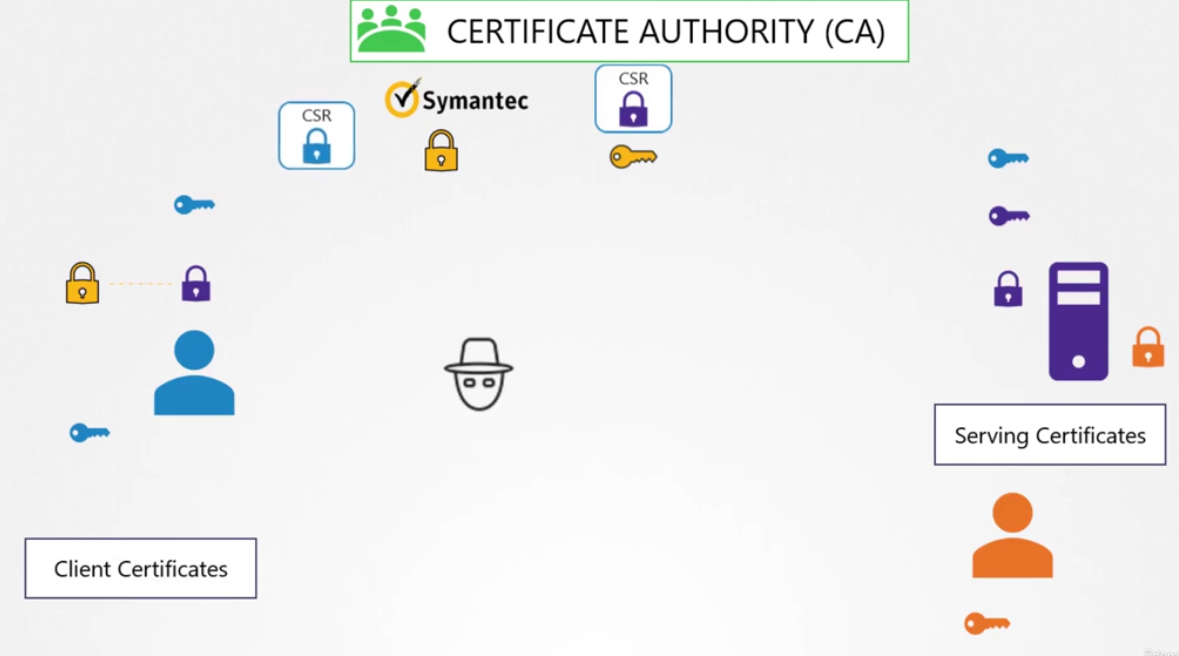Image resolution: width=1179 pixels, height=656 pixels.
Task: Click the blue user person icon
Action: 194,372
